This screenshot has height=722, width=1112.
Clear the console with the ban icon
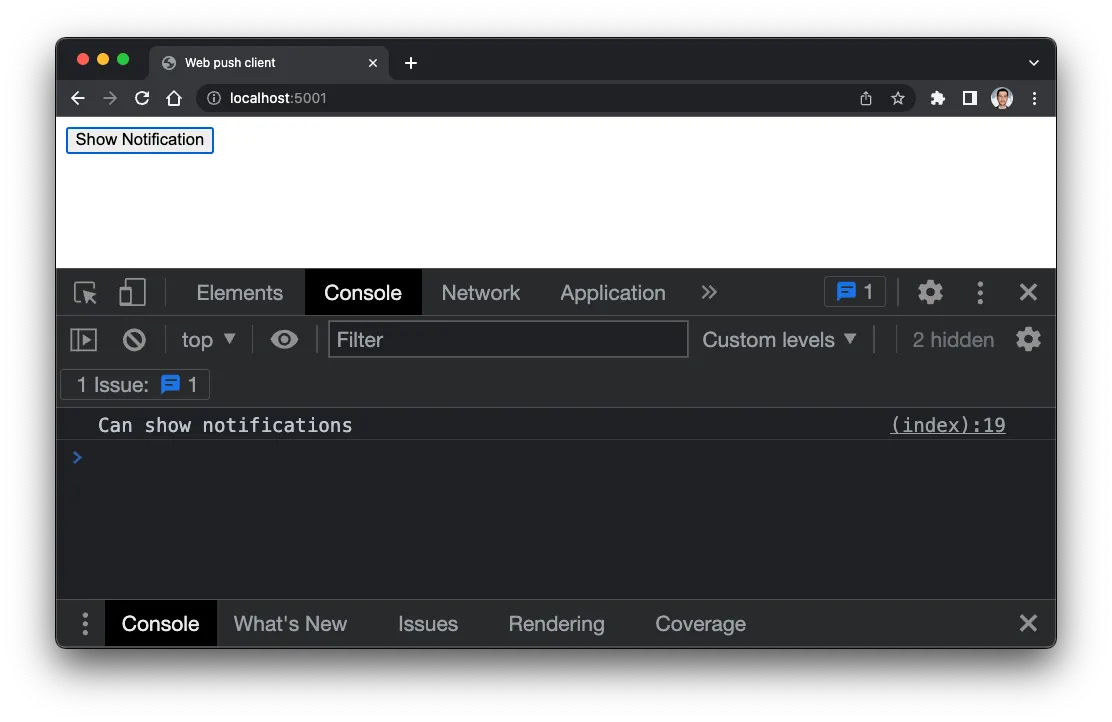click(134, 340)
